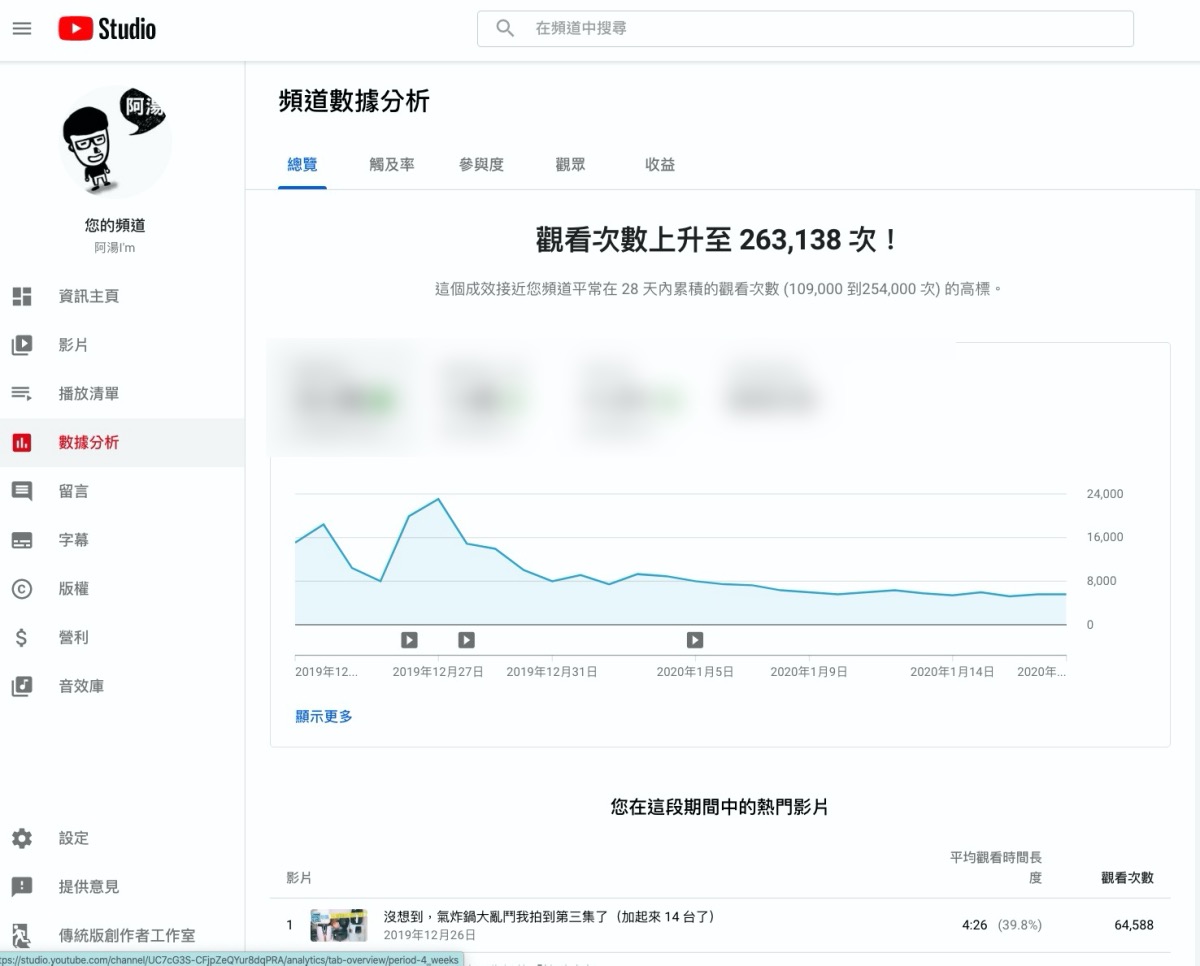Click the 留言 comments icon

[x=22, y=491]
